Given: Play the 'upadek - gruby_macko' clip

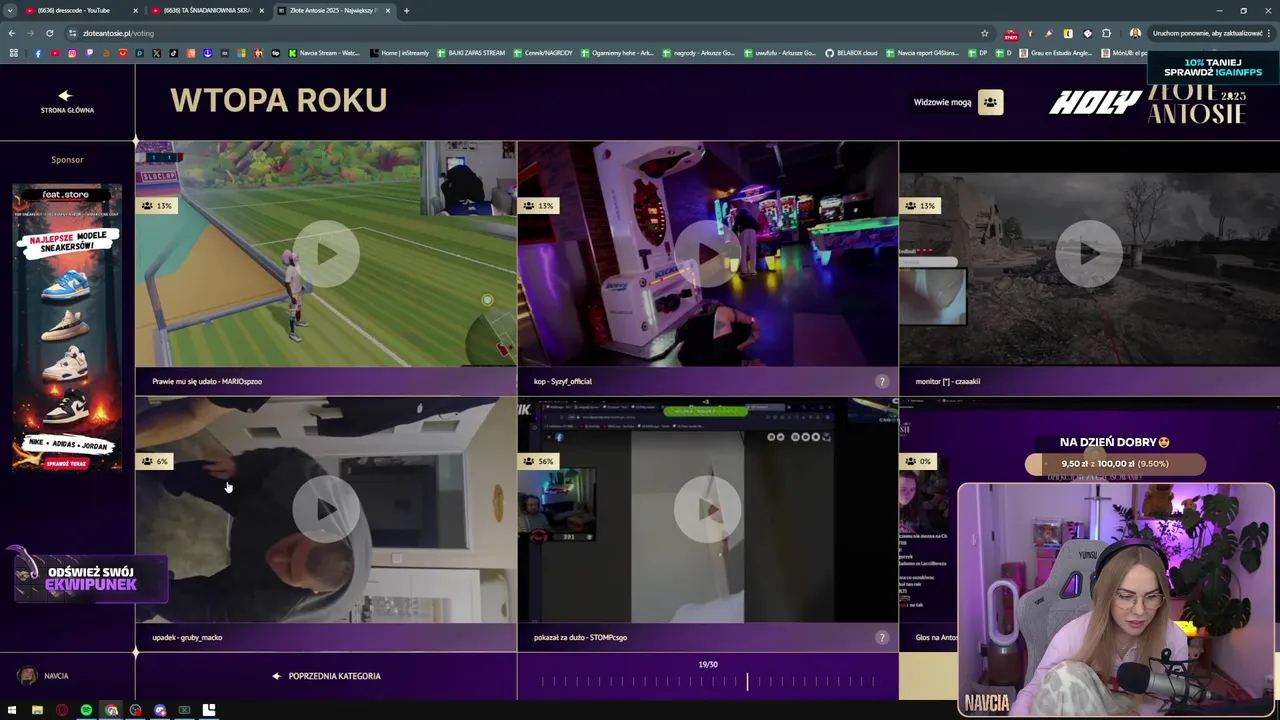Looking at the screenshot, I should pos(326,510).
